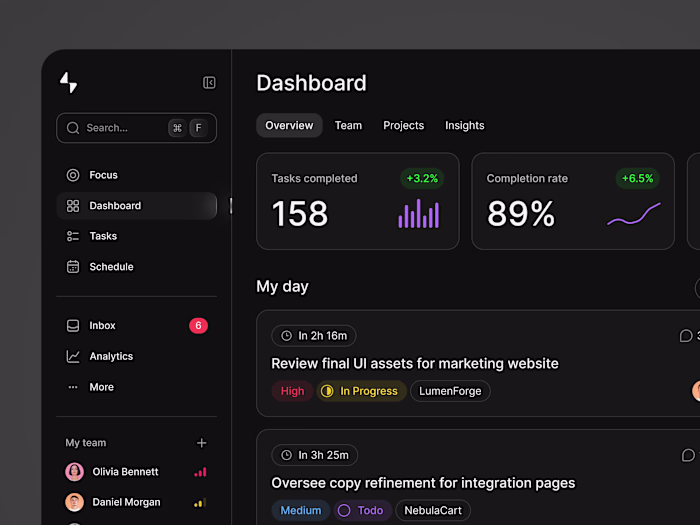
Task: Collapse the sidebar with the panel icon
Action: click(x=209, y=83)
